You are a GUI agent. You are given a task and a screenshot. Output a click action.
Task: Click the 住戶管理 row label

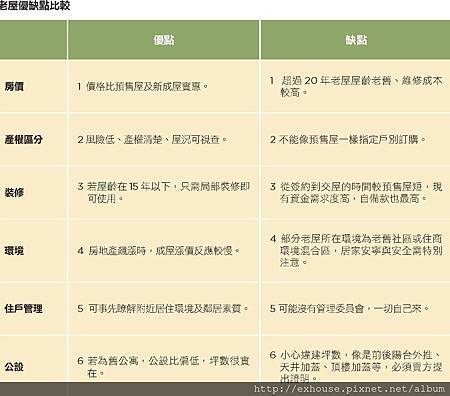coord(24,308)
